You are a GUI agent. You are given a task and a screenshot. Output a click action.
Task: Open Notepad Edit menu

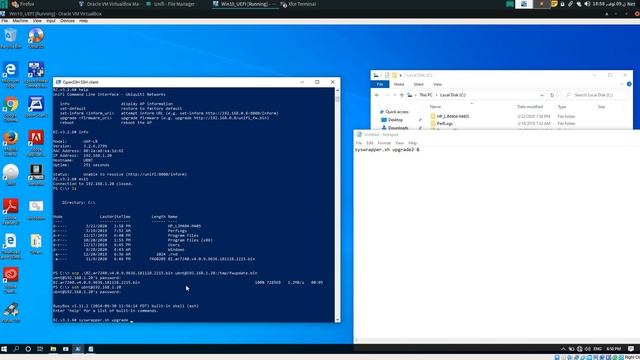click(370, 143)
